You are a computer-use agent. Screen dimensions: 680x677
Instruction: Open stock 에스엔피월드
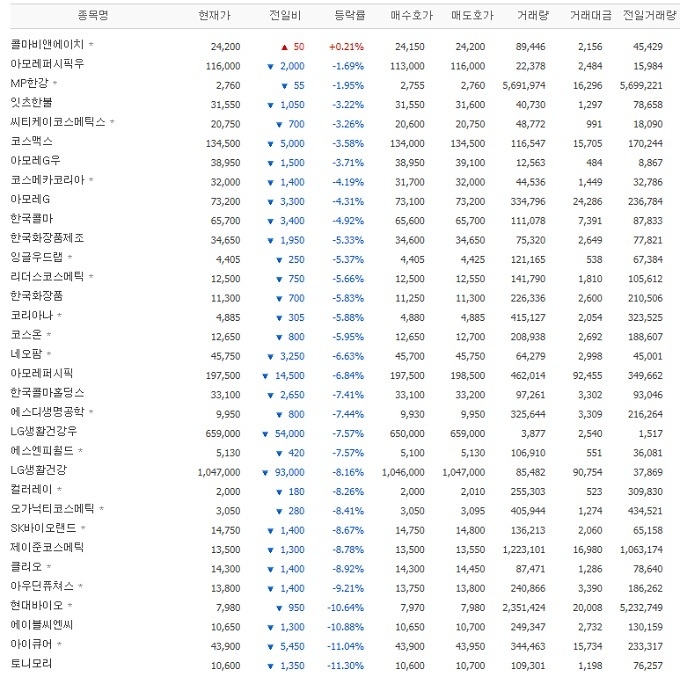coord(42,451)
